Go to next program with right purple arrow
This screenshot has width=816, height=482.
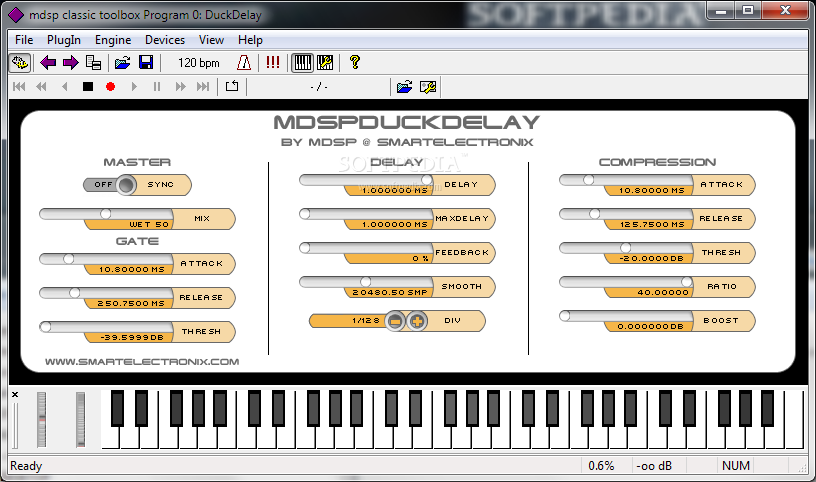tap(71, 63)
